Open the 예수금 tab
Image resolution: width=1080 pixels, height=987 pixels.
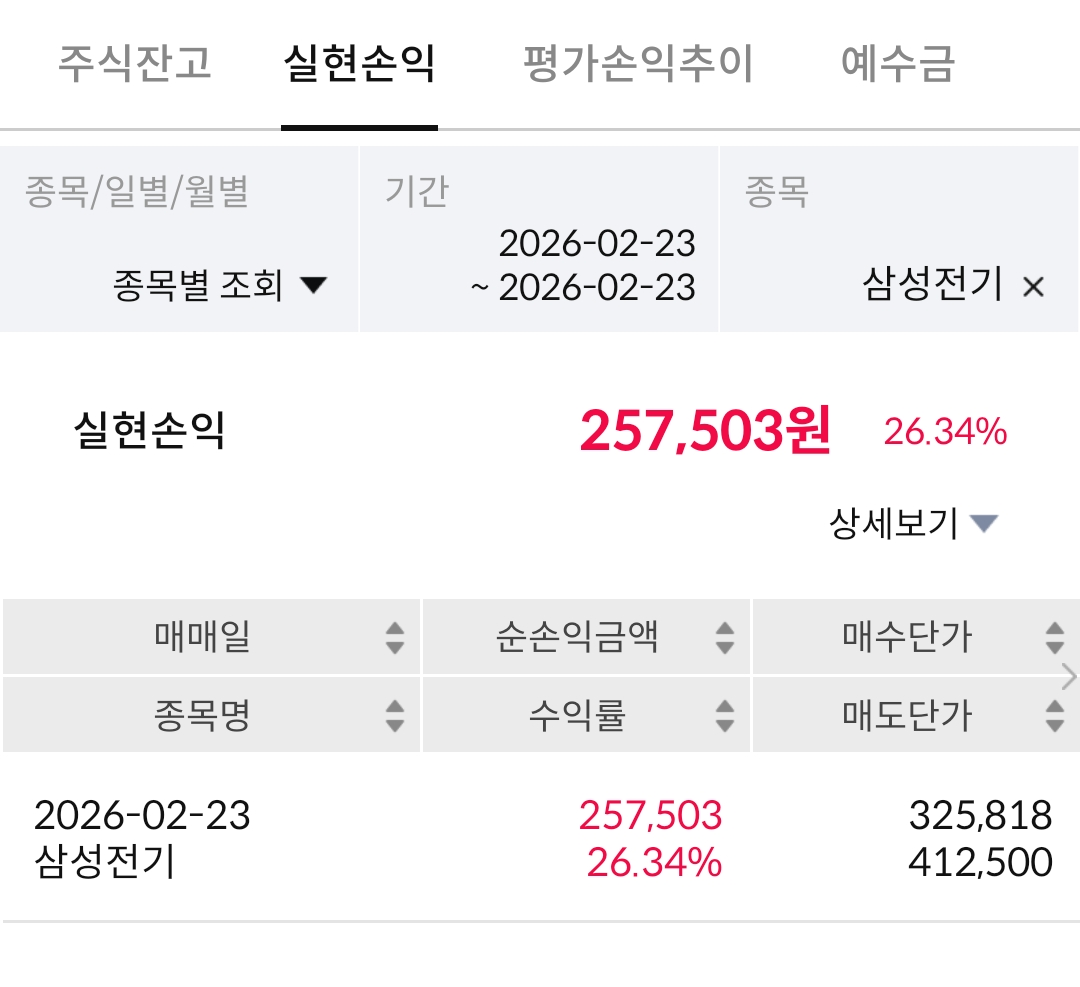coord(898,64)
